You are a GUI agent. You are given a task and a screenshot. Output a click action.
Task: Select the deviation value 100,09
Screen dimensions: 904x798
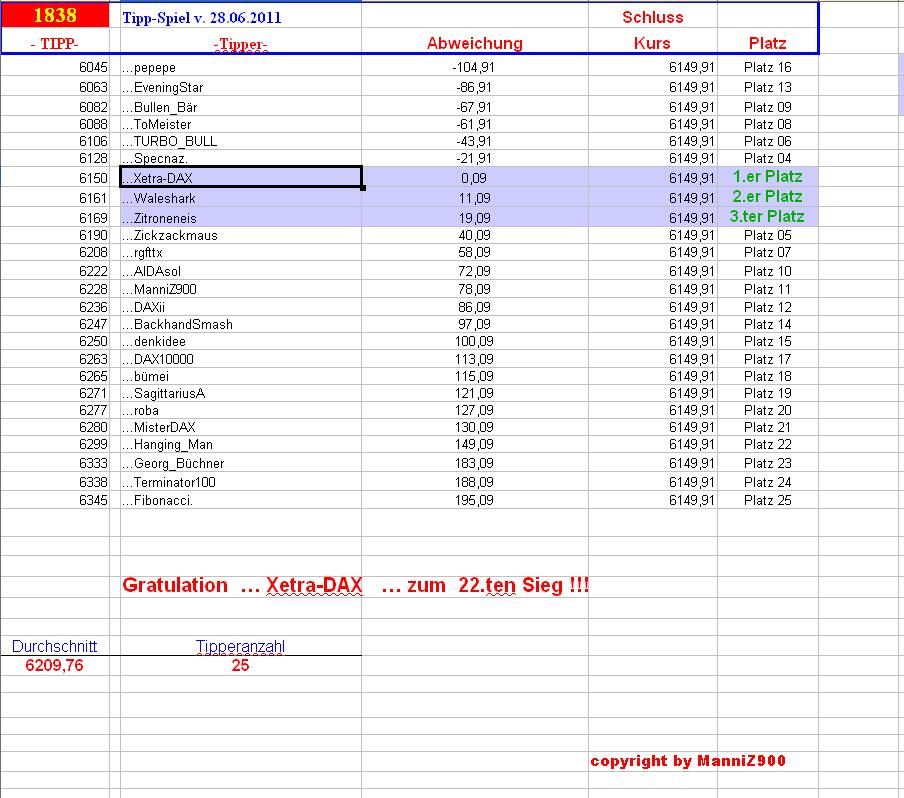point(474,341)
